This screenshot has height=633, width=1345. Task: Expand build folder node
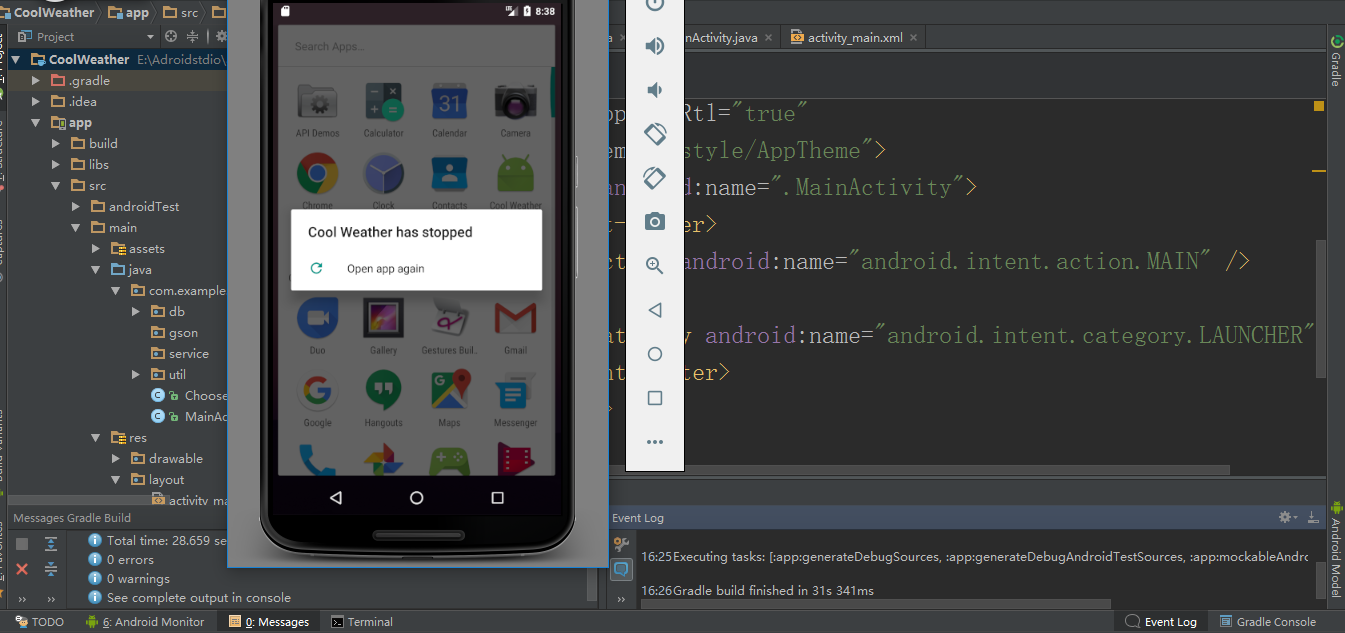56,143
